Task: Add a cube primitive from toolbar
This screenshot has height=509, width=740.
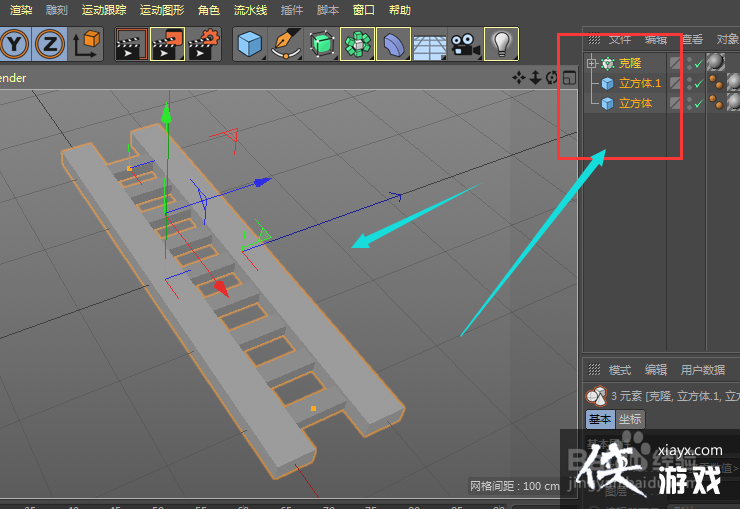Action: 250,44
